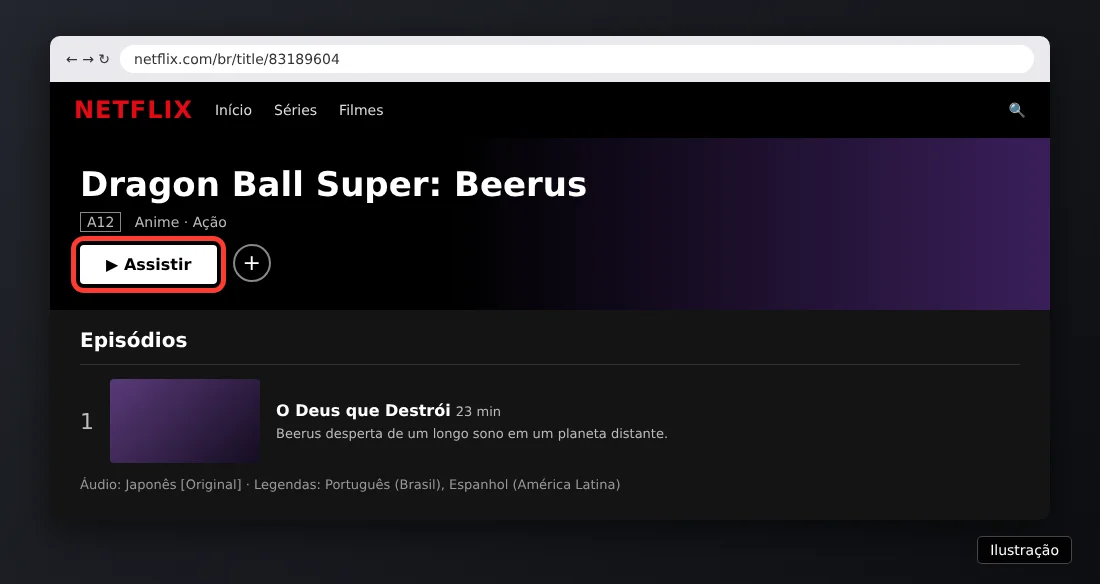Open search with the magnifier icon
Image resolution: width=1100 pixels, height=584 pixels.
coord(1017,110)
